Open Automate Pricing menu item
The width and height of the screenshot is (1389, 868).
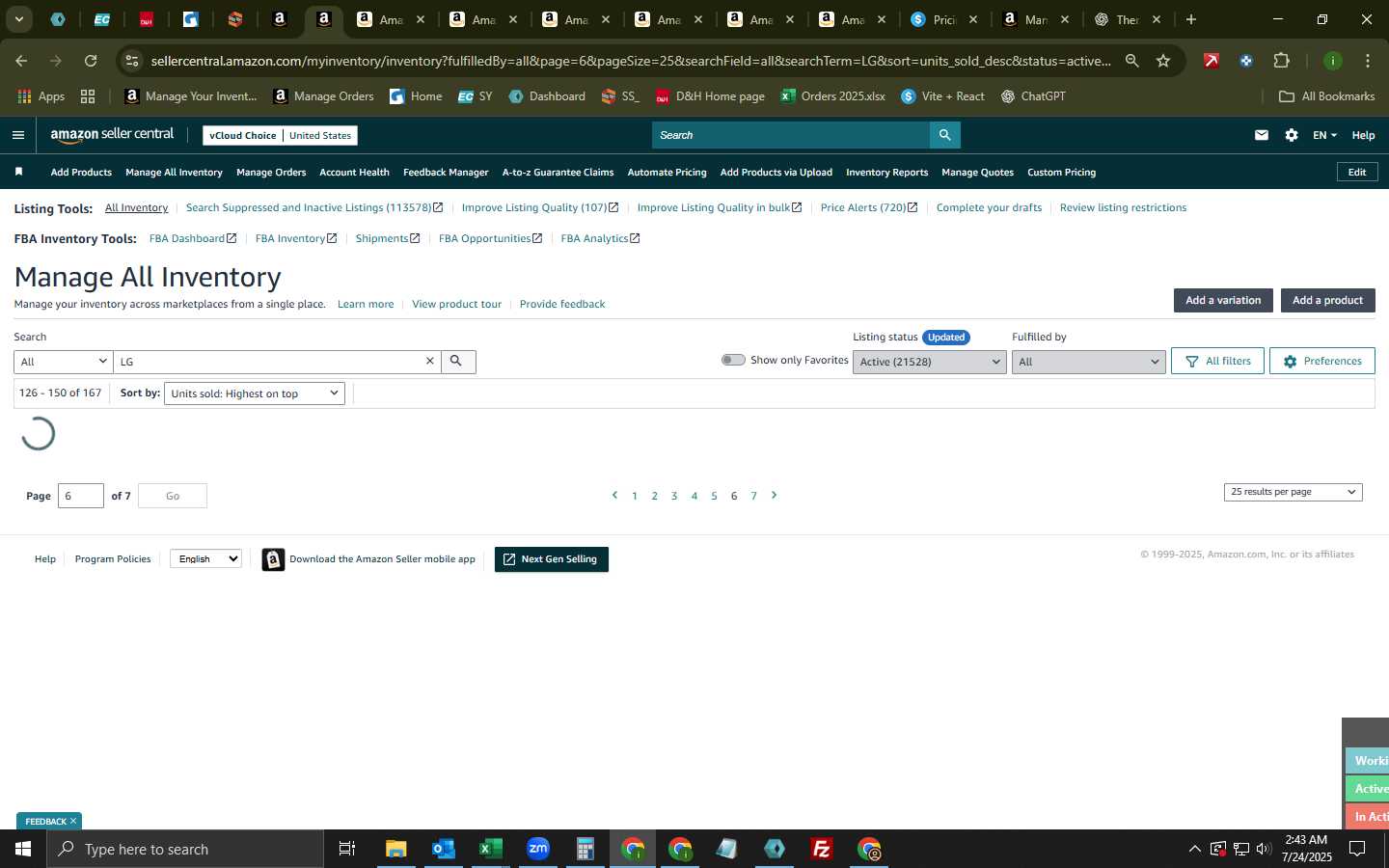[x=667, y=172]
